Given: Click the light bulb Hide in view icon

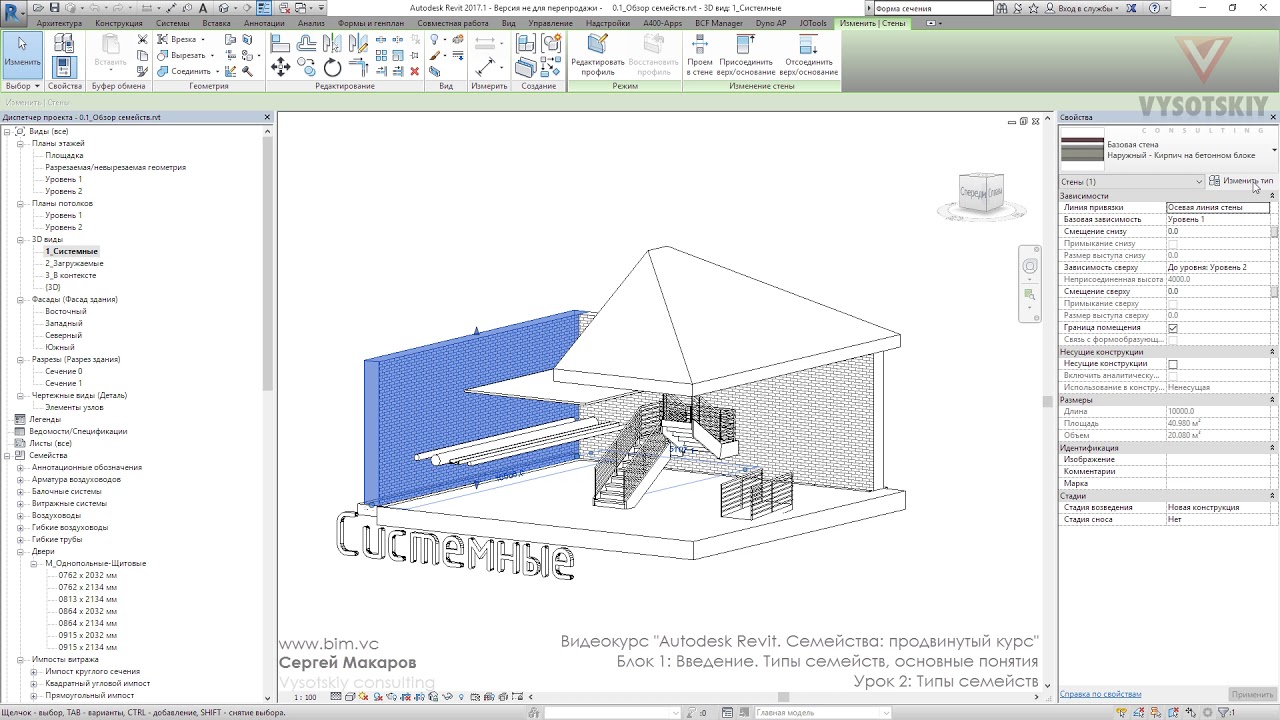Looking at the screenshot, I should 436,40.
